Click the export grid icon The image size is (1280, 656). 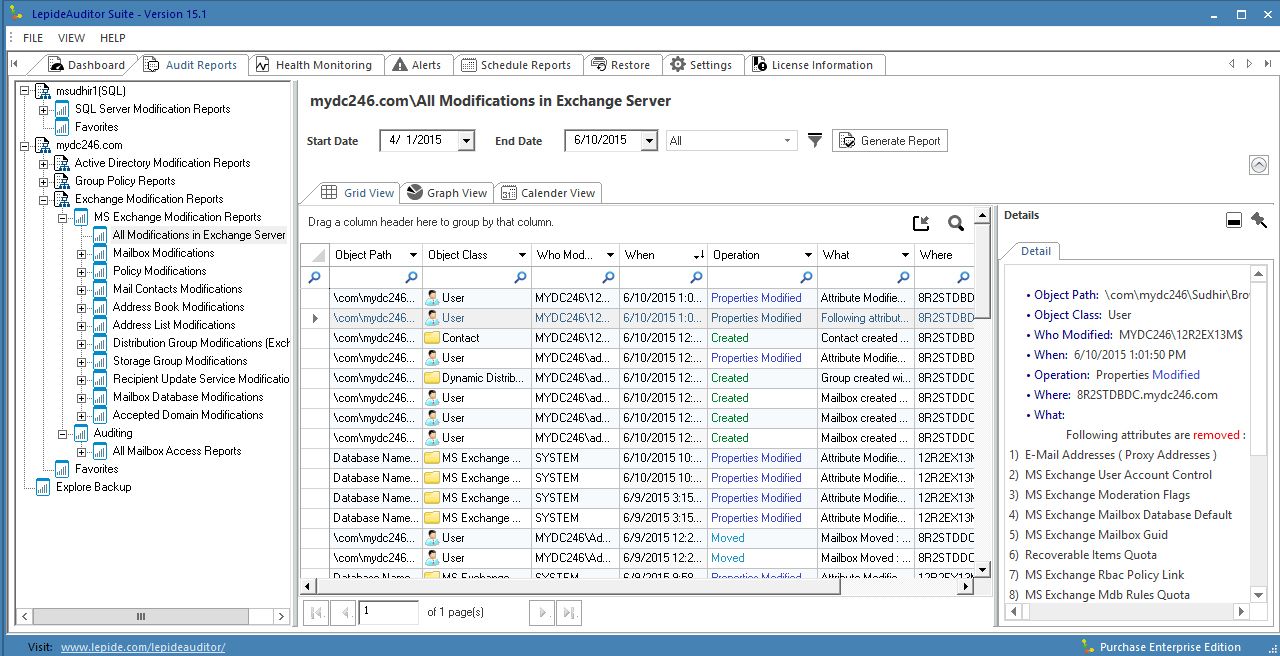(921, 223)
